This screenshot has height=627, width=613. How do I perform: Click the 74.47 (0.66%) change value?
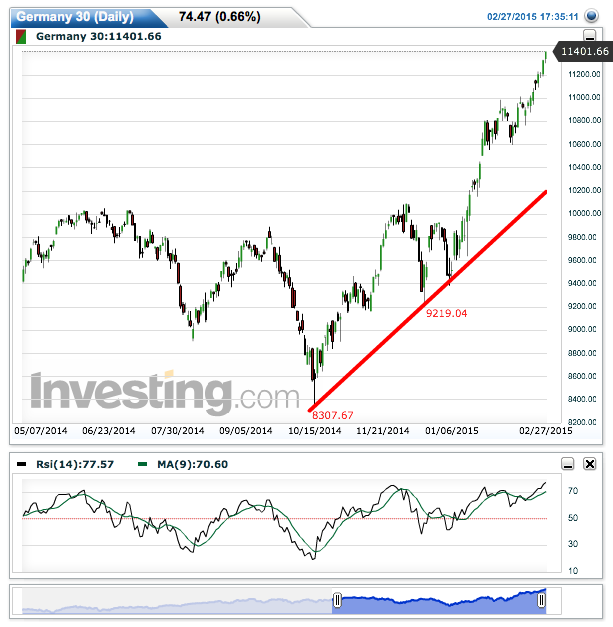tap(220, 17)
